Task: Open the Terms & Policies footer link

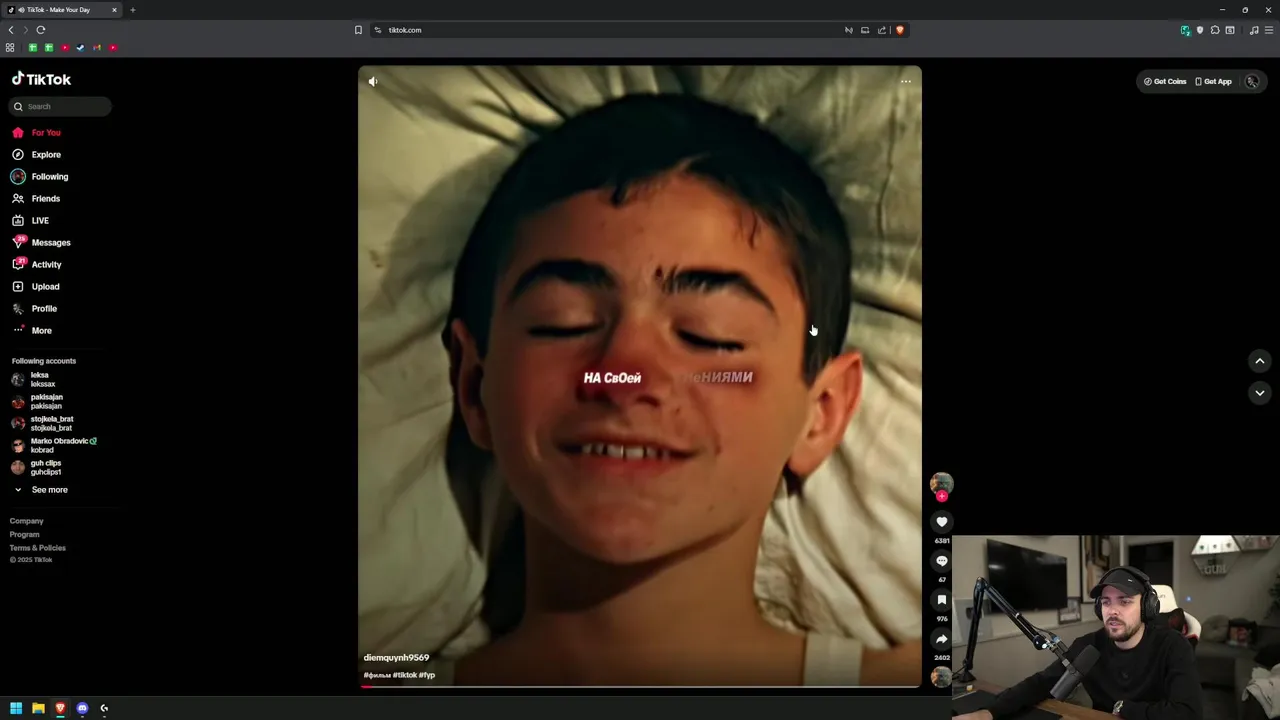Action: click(x=38, y=548)
